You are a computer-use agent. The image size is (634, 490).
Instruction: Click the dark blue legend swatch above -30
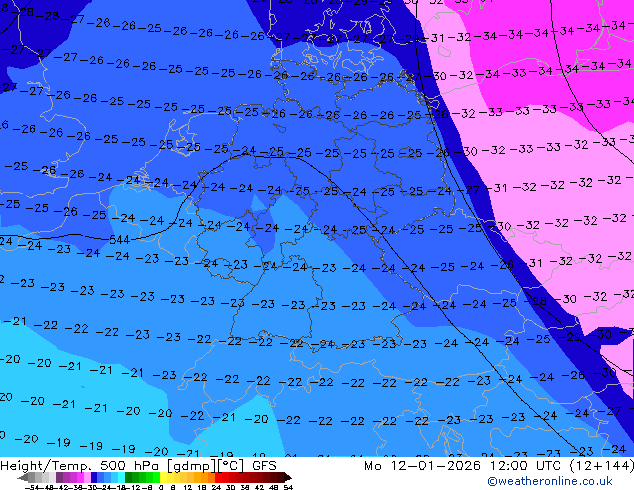pyautogui.click(x=94, y=478)
